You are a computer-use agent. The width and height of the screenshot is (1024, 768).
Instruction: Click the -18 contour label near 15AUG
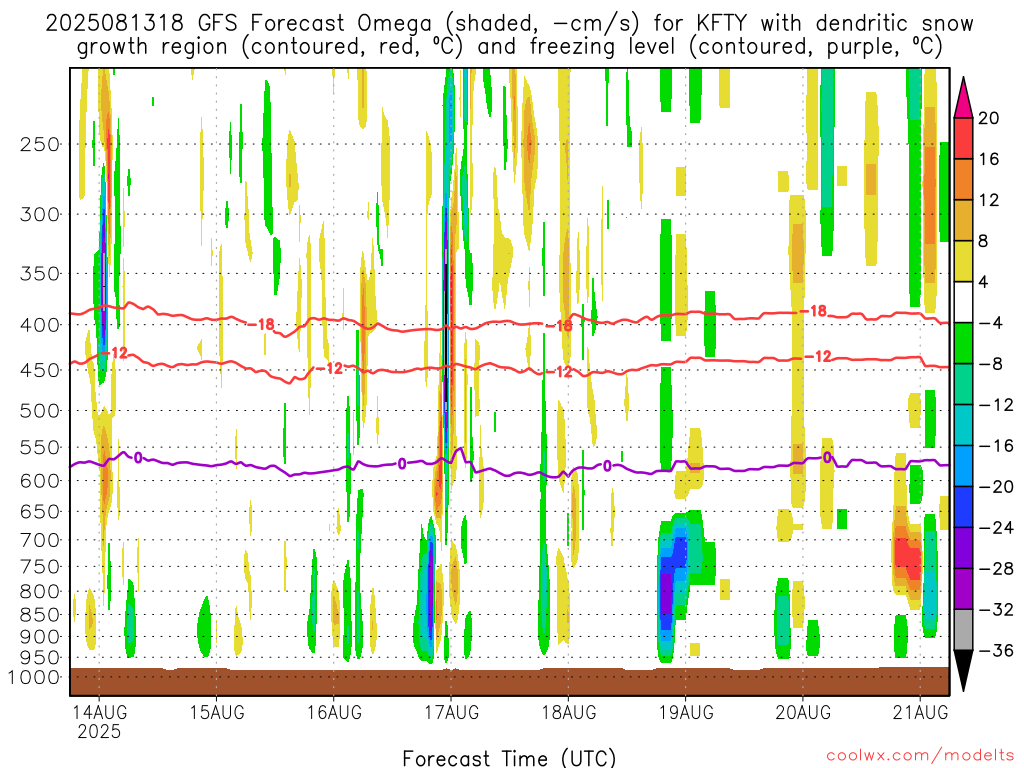pyautogui.click(x=261, y=324)
